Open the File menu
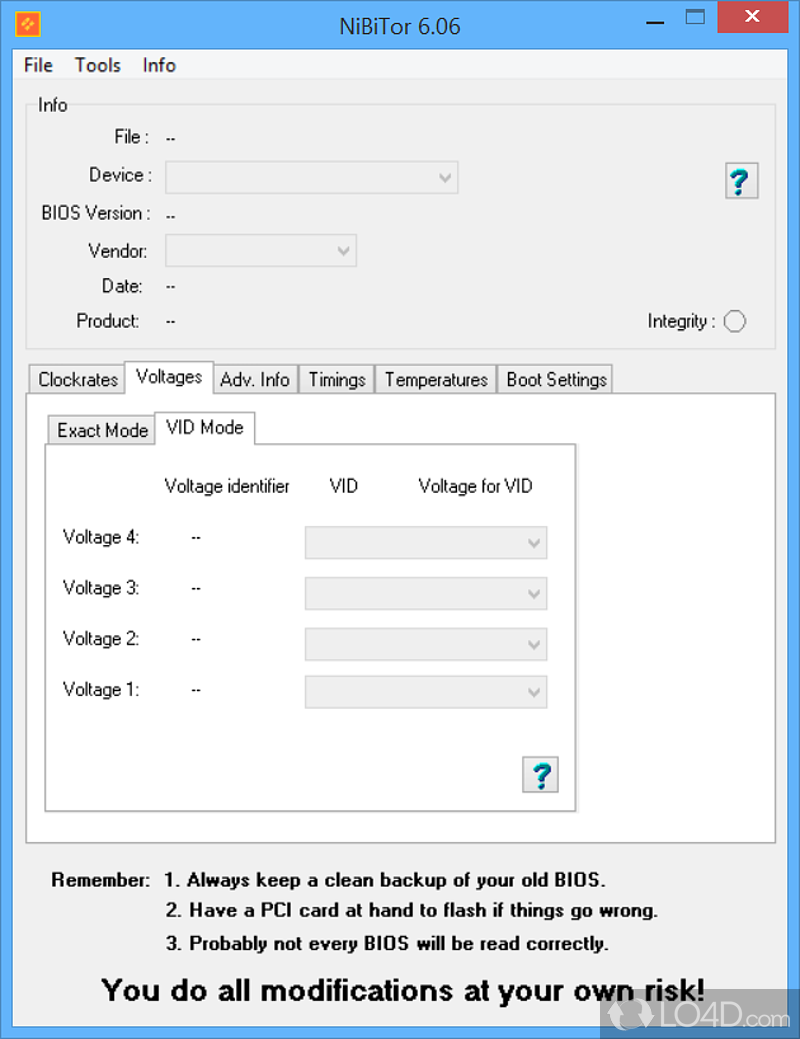The height and width of the screenshot is (1039, 800). [38, 65]
